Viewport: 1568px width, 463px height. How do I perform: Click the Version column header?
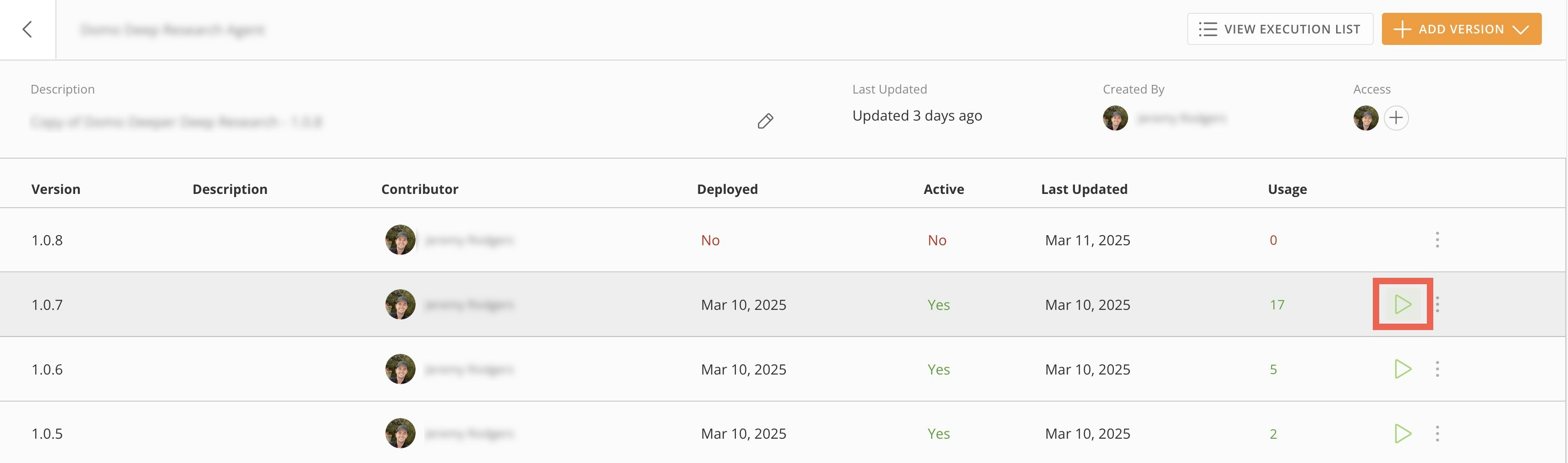coord(56,189)
